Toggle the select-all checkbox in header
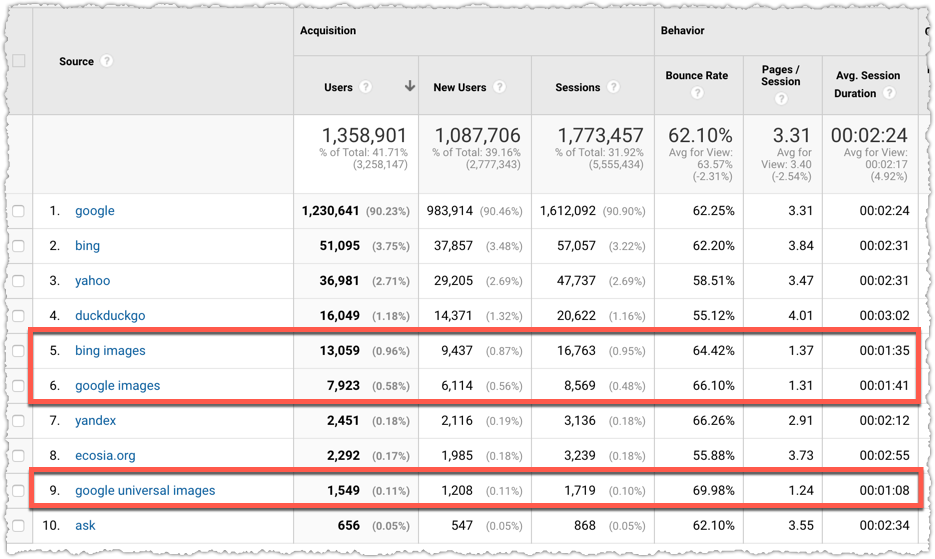Viewport: 935px width, 559px height. tap(18, 61)
